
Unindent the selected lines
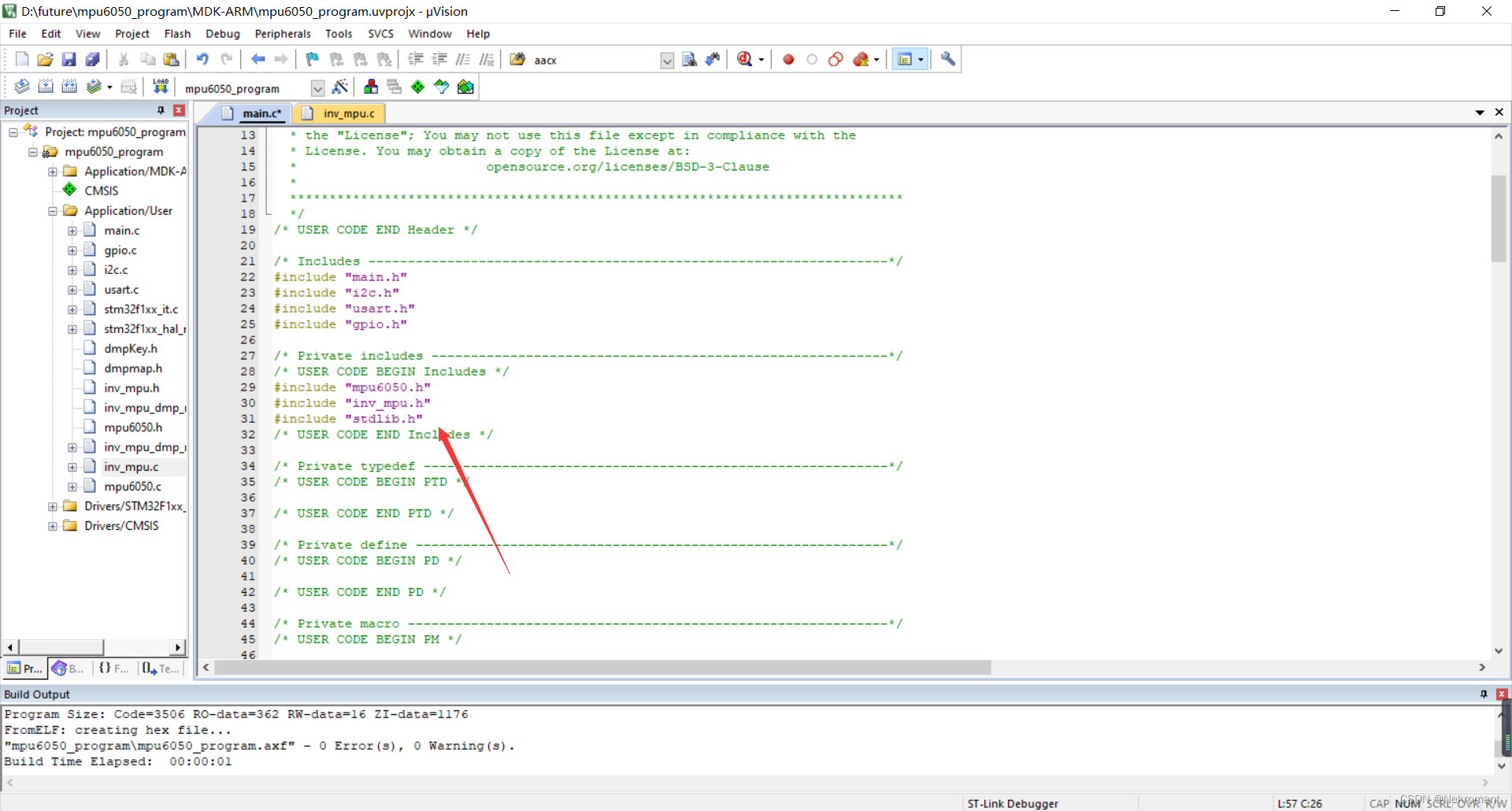[439, 59]
